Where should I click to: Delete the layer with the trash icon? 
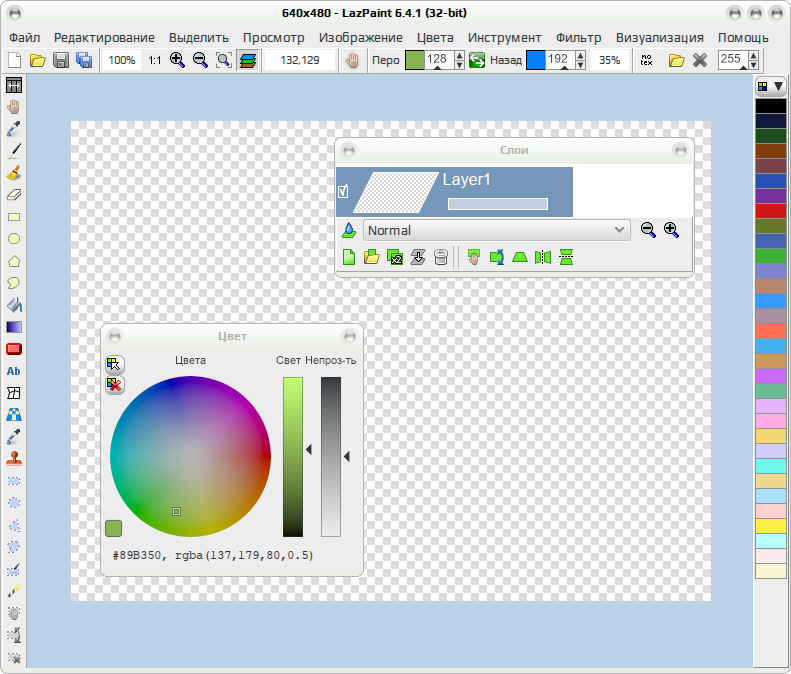point(441,257)
